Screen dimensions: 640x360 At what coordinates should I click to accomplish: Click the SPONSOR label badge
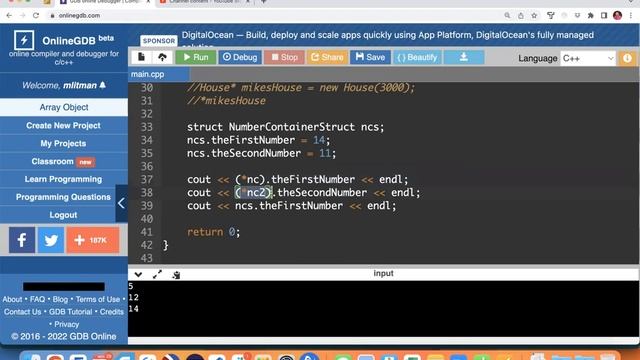(159, 41)
